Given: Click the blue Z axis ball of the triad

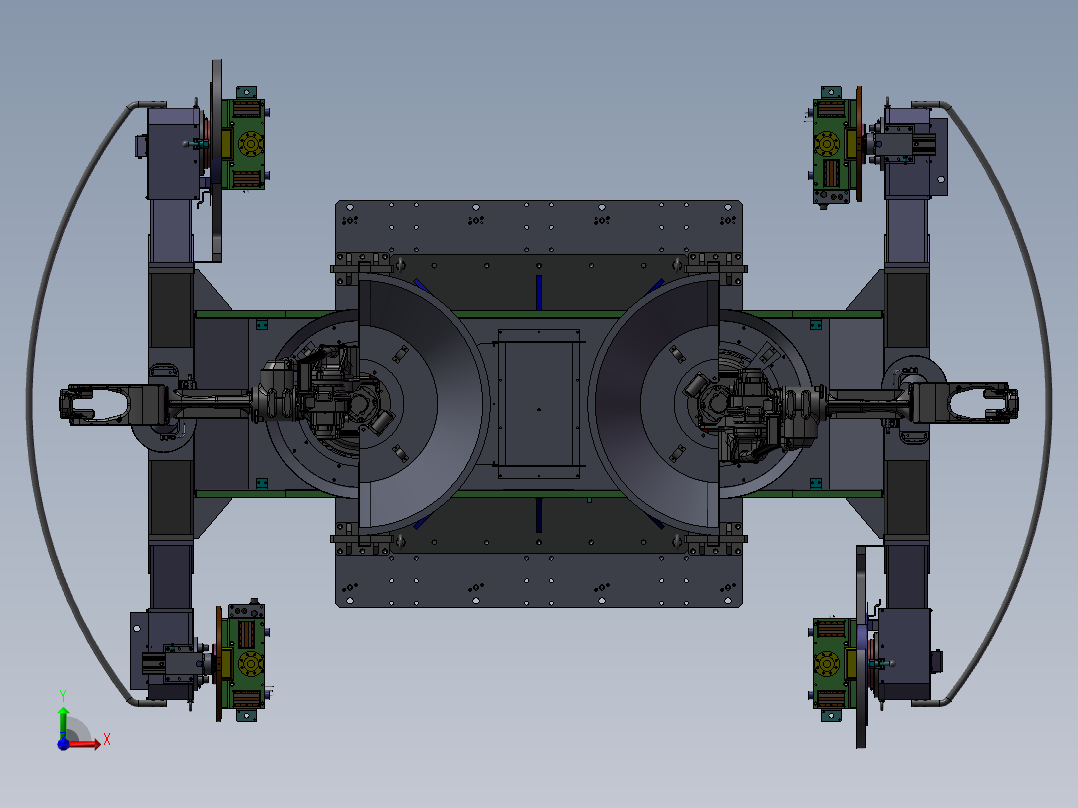Looking at the screenshot, I should pos(63,744).
